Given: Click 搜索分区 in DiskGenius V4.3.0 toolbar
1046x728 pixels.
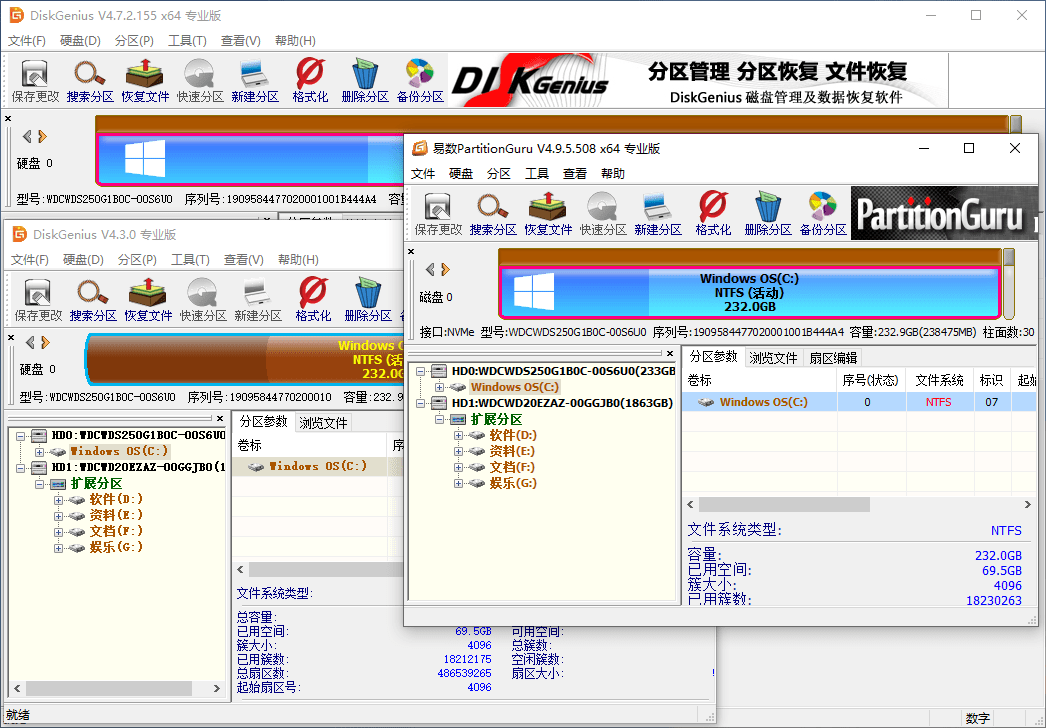Looking at the screenshot, I should point(93,300).
